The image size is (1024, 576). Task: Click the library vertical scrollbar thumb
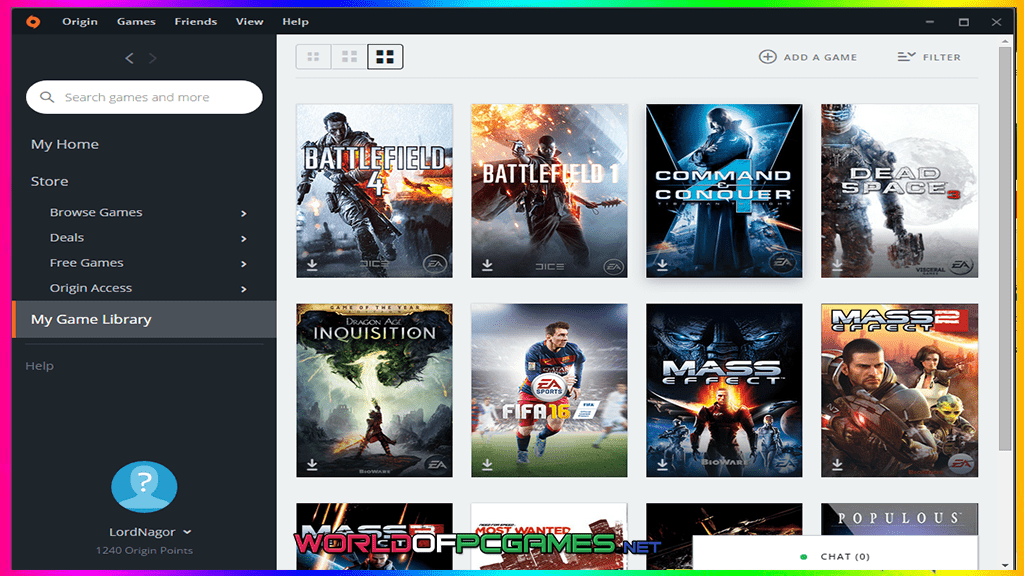(x=1005, y=248)
